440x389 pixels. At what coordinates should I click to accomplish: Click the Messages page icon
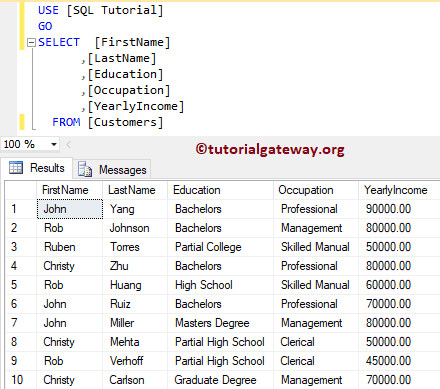tap(85, 169)
